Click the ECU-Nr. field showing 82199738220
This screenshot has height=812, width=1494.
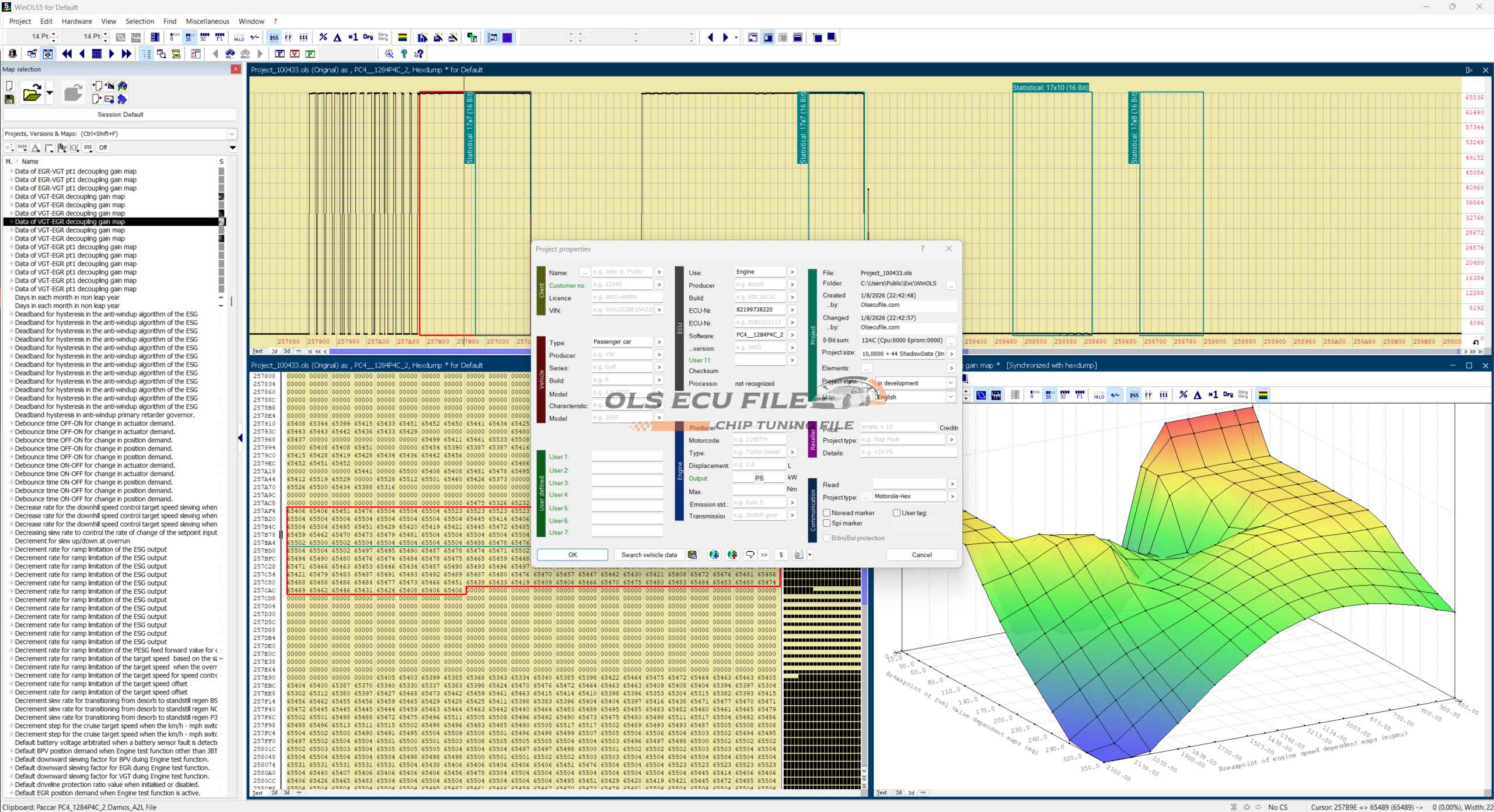[x=759, y=310]
